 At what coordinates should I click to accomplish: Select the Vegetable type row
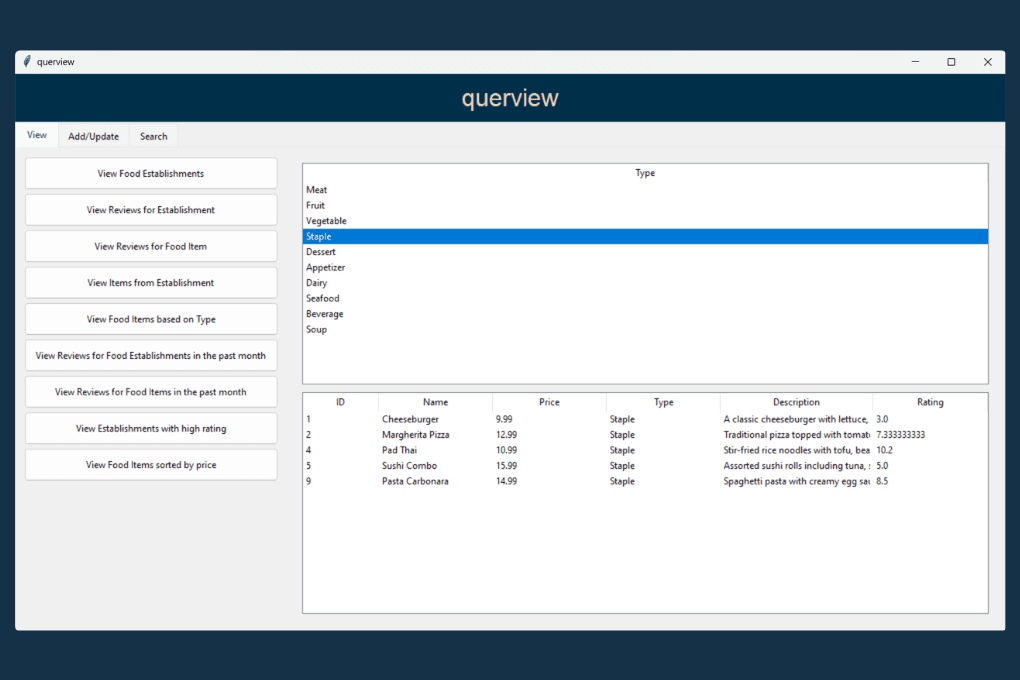click(645, 221)
